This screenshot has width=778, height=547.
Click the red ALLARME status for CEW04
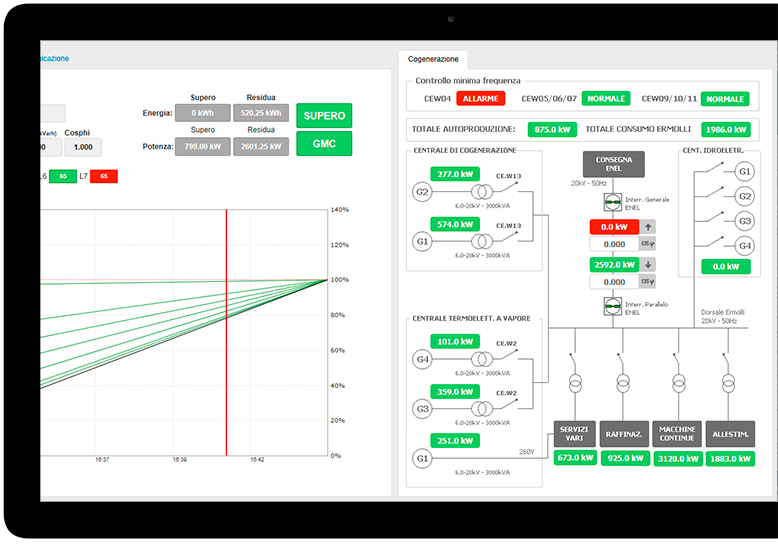pos(481,99)
